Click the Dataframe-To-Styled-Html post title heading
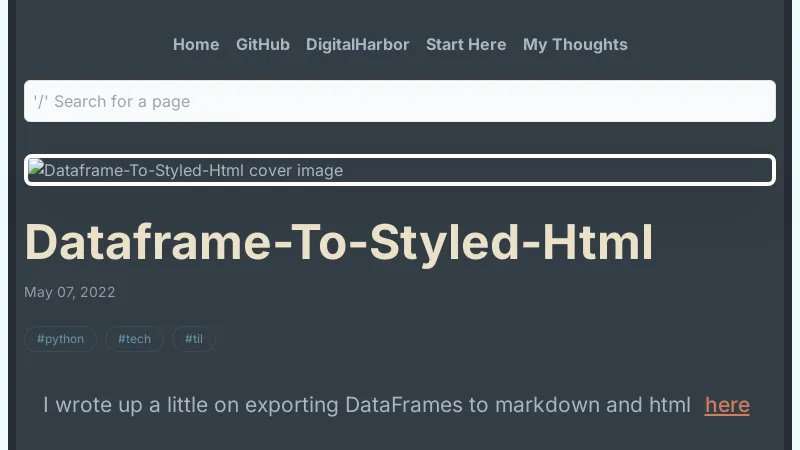 tap(338, 242)
